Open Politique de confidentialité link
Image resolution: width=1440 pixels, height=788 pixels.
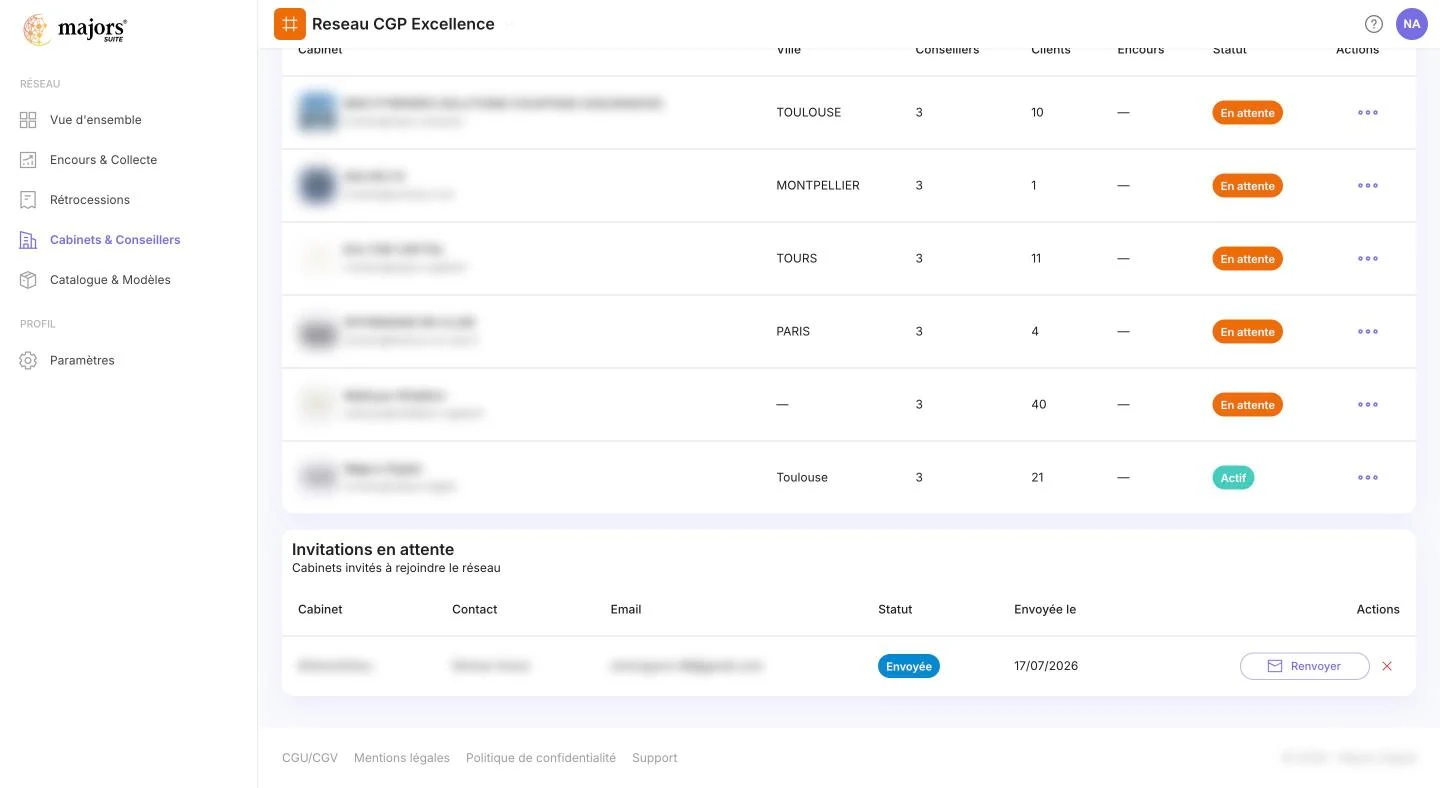[541, 758]
